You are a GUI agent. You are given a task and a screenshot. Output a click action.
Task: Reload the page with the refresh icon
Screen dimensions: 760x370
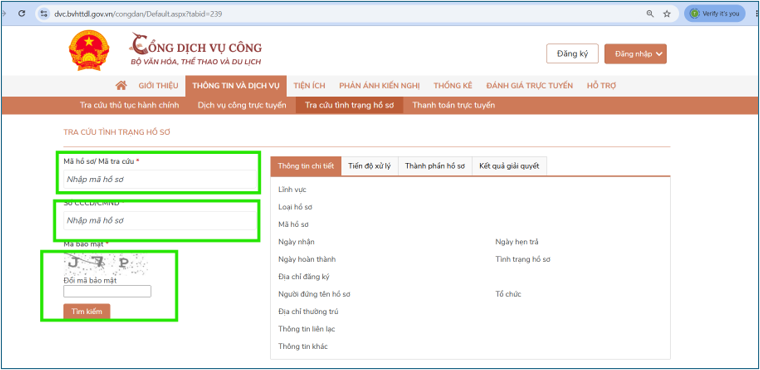point(21,14)
